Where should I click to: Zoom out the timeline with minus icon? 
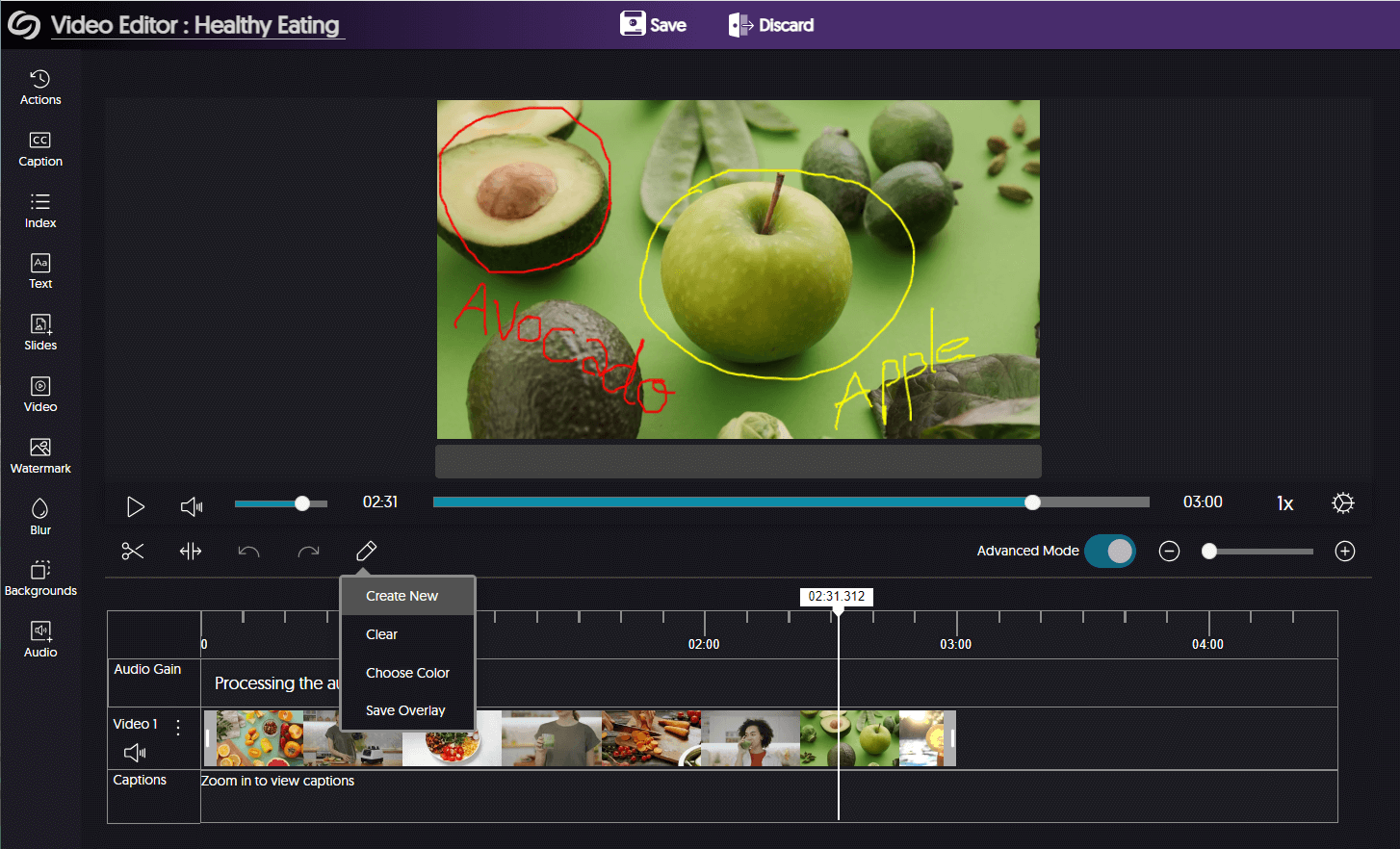coord(1169,552)
